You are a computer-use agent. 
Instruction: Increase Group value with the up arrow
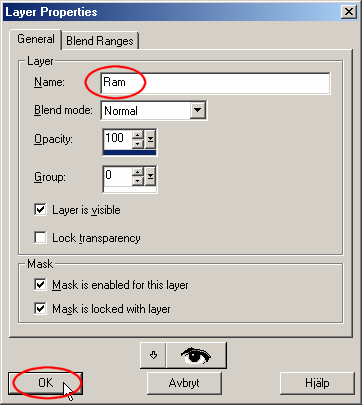[x=138, y=172]
